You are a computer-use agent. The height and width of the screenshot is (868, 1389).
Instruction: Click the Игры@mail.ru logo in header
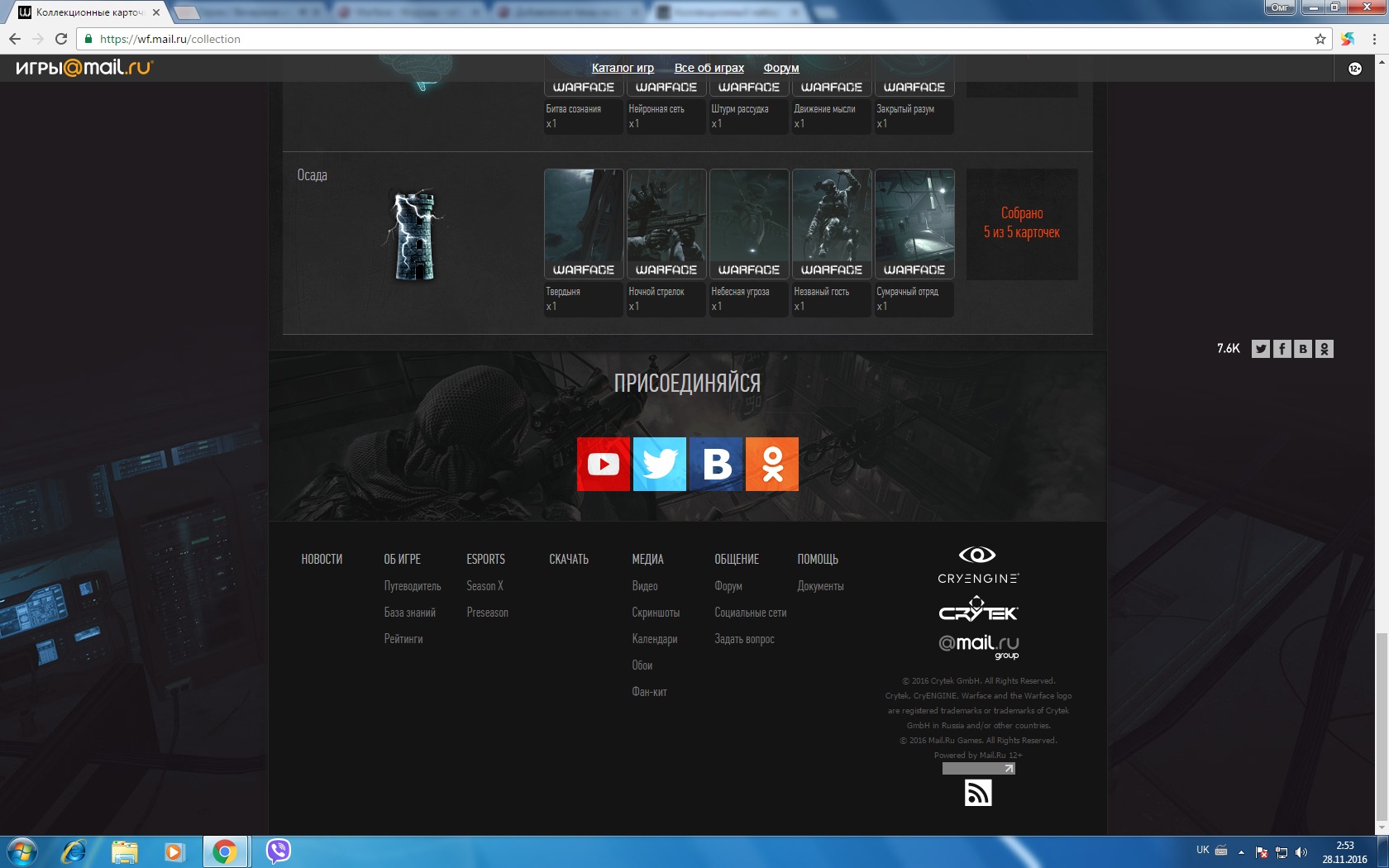(x=84, y=67)
